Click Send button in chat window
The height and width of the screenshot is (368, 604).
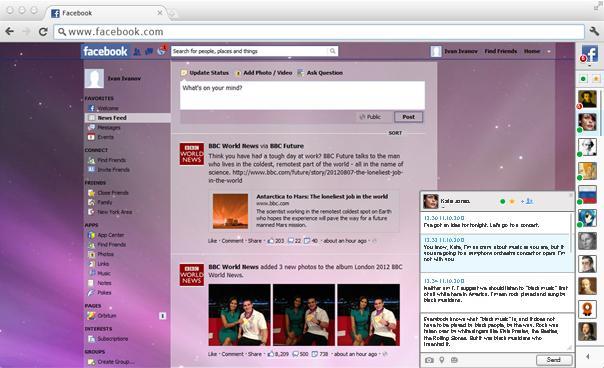click(x=554, y=360)
